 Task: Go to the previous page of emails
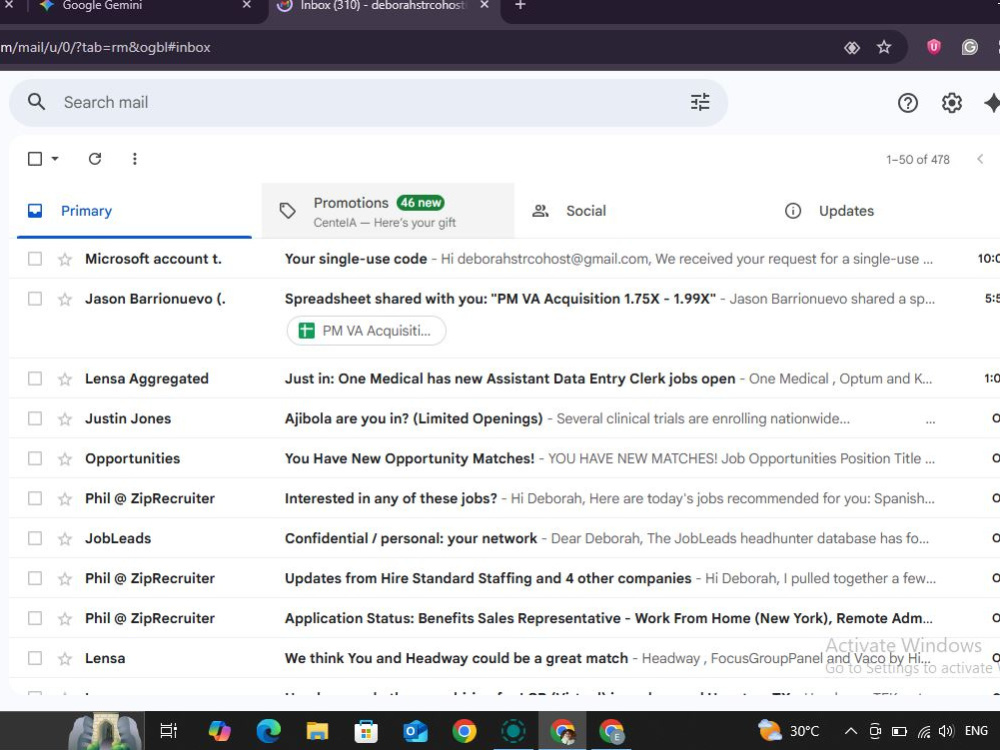980,159
